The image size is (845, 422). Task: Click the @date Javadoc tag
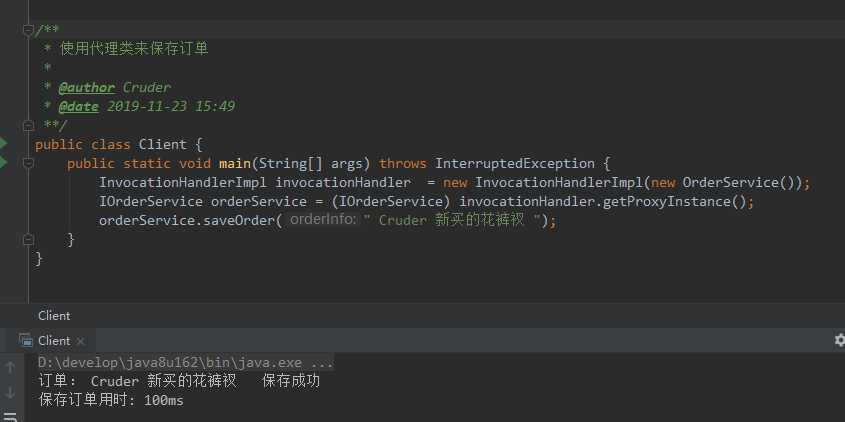coord(78,106)
